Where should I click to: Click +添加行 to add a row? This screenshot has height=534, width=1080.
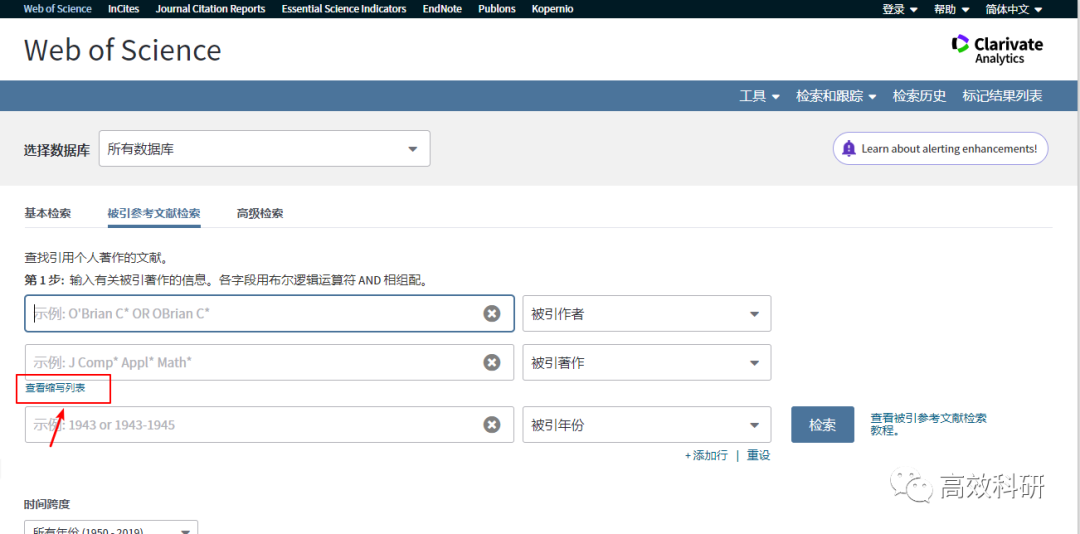[706, 455]
